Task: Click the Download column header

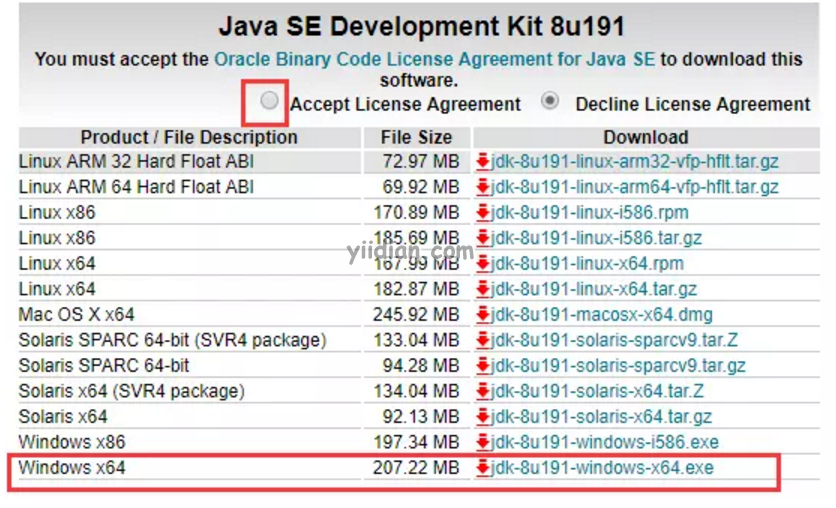Action: (646, 137)
